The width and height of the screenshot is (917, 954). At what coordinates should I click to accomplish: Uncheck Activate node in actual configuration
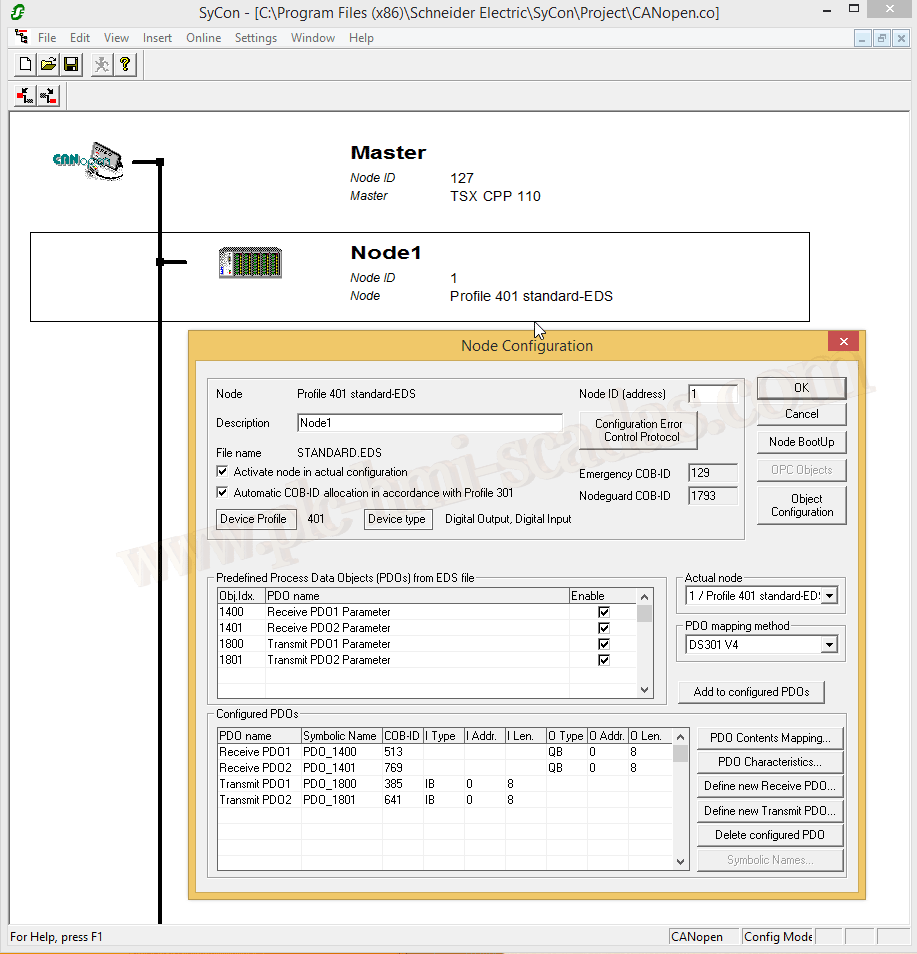[223, 472]
